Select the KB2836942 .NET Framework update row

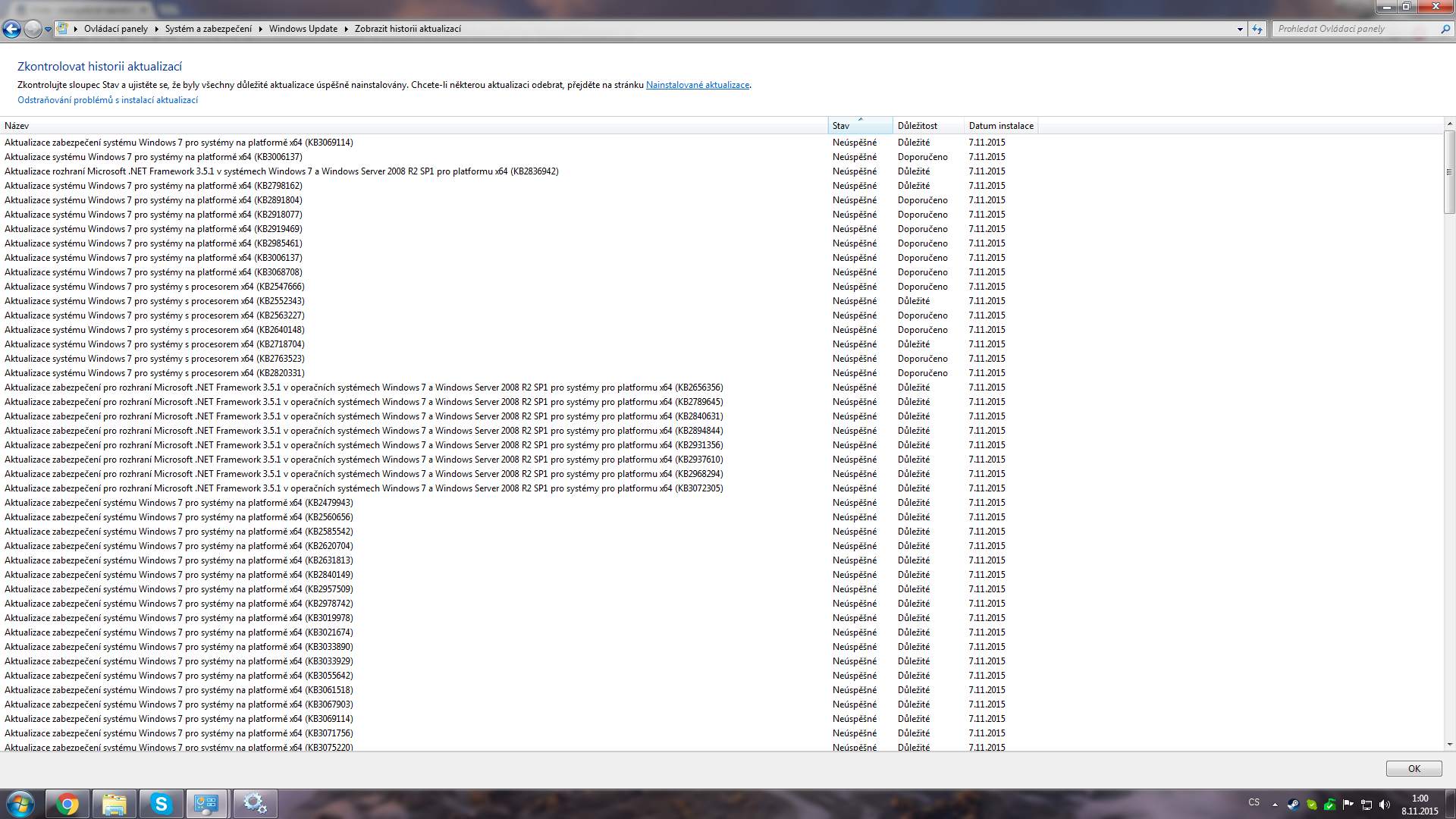pyautogui.click(x=281, y=171)
